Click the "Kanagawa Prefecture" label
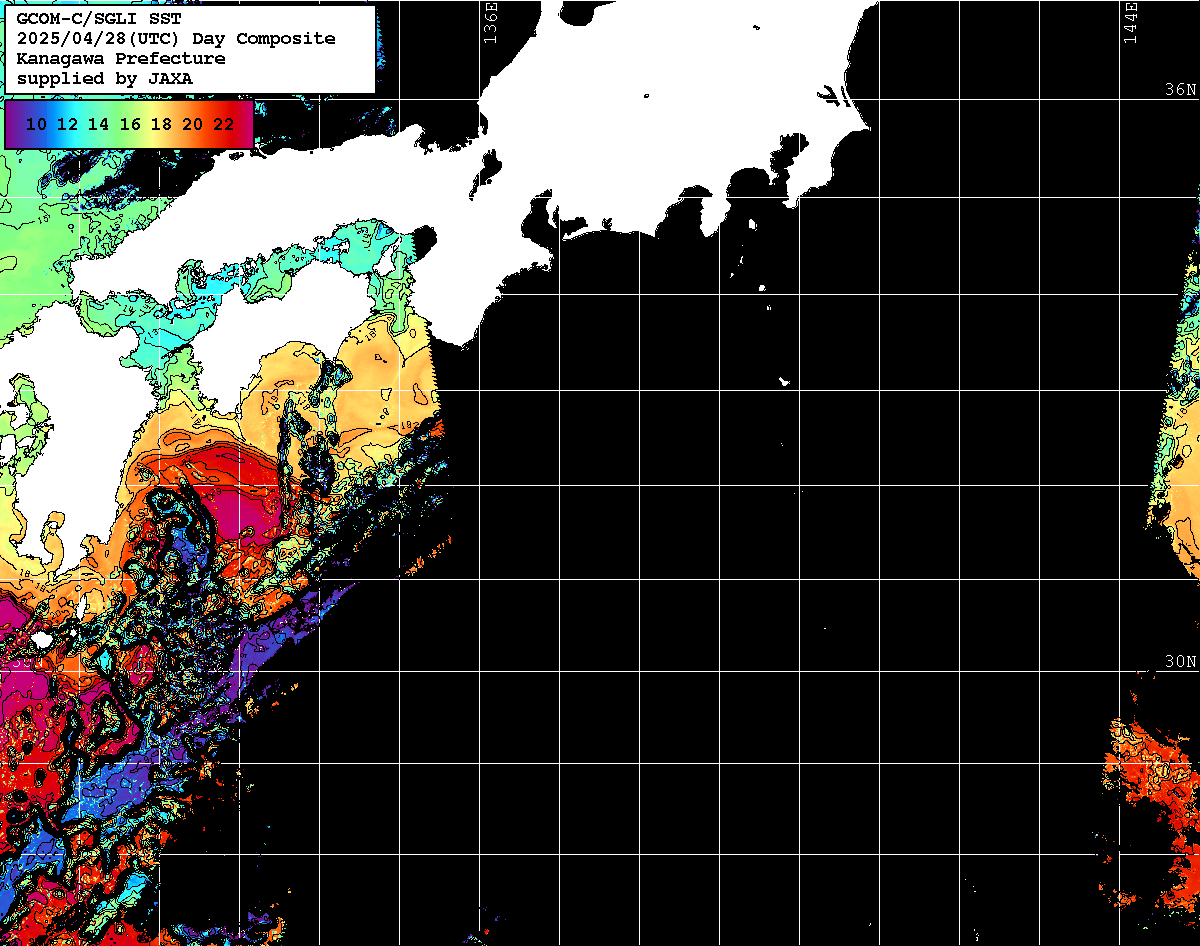 pyautogui.click(x=121, y=58)
